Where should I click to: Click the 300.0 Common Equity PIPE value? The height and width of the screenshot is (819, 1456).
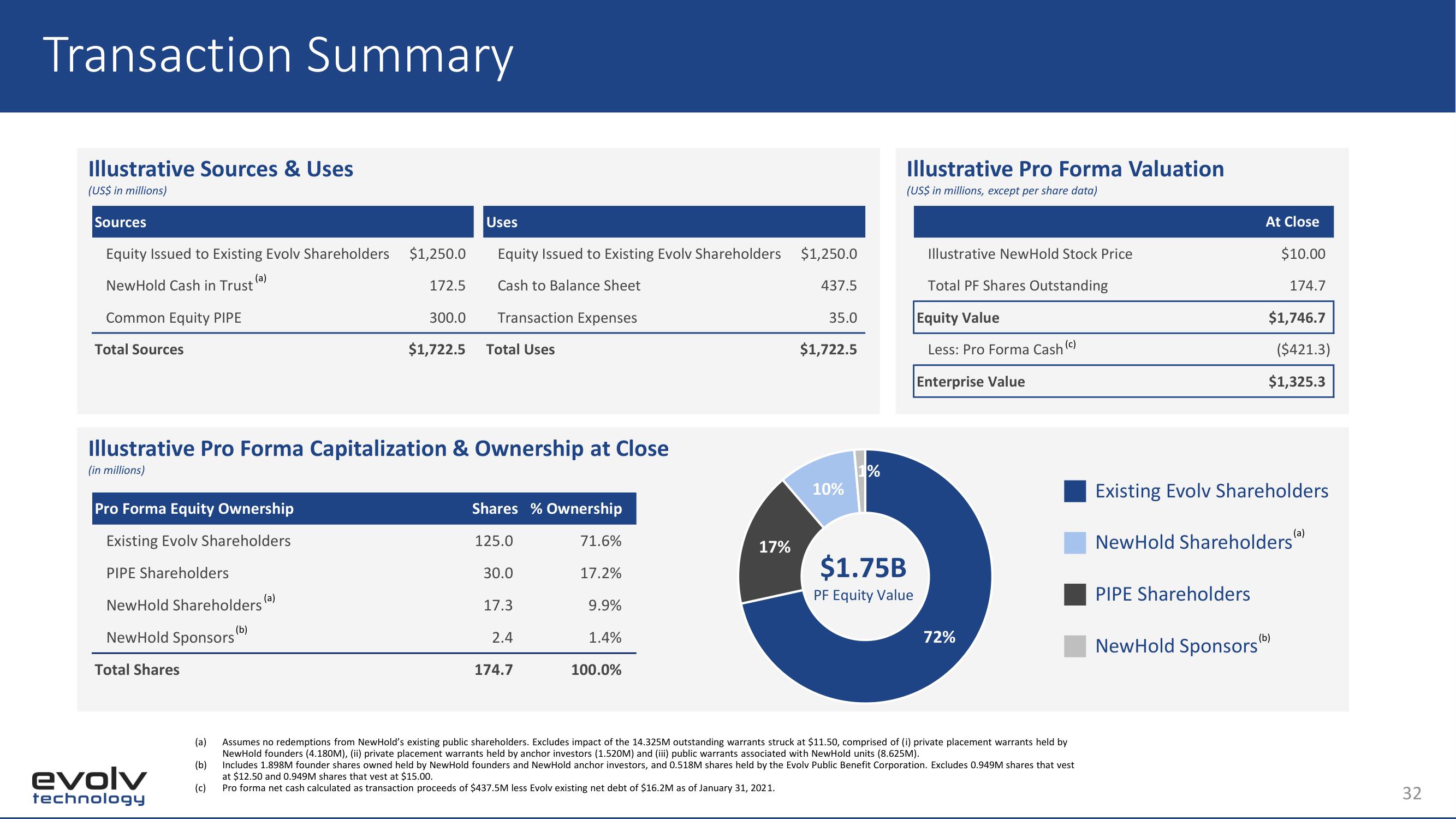pyautogui.click(x=447, y=318)
